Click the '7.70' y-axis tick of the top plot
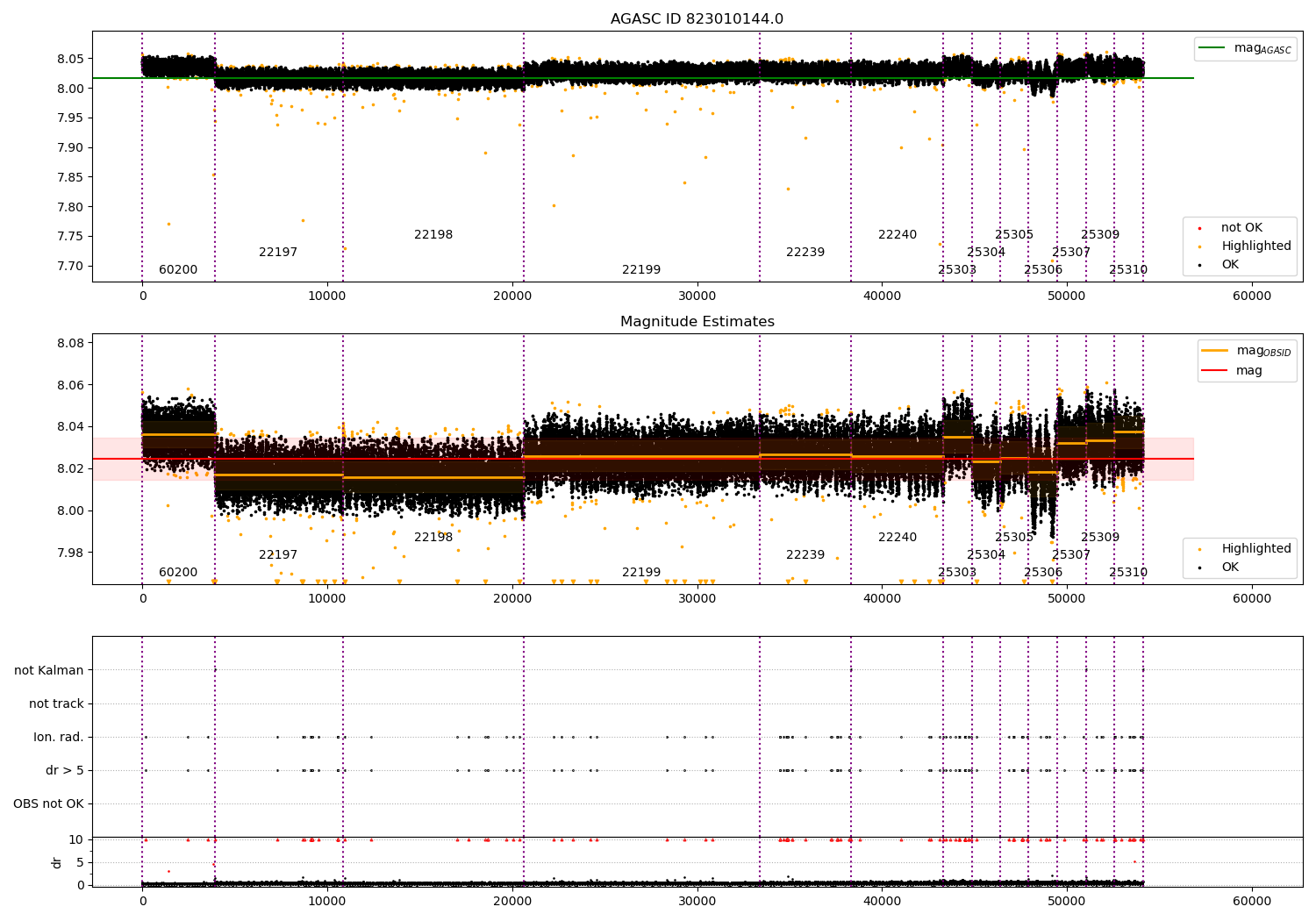The height and width of the screenshot is (921, 1316). (x=70, y=267)
